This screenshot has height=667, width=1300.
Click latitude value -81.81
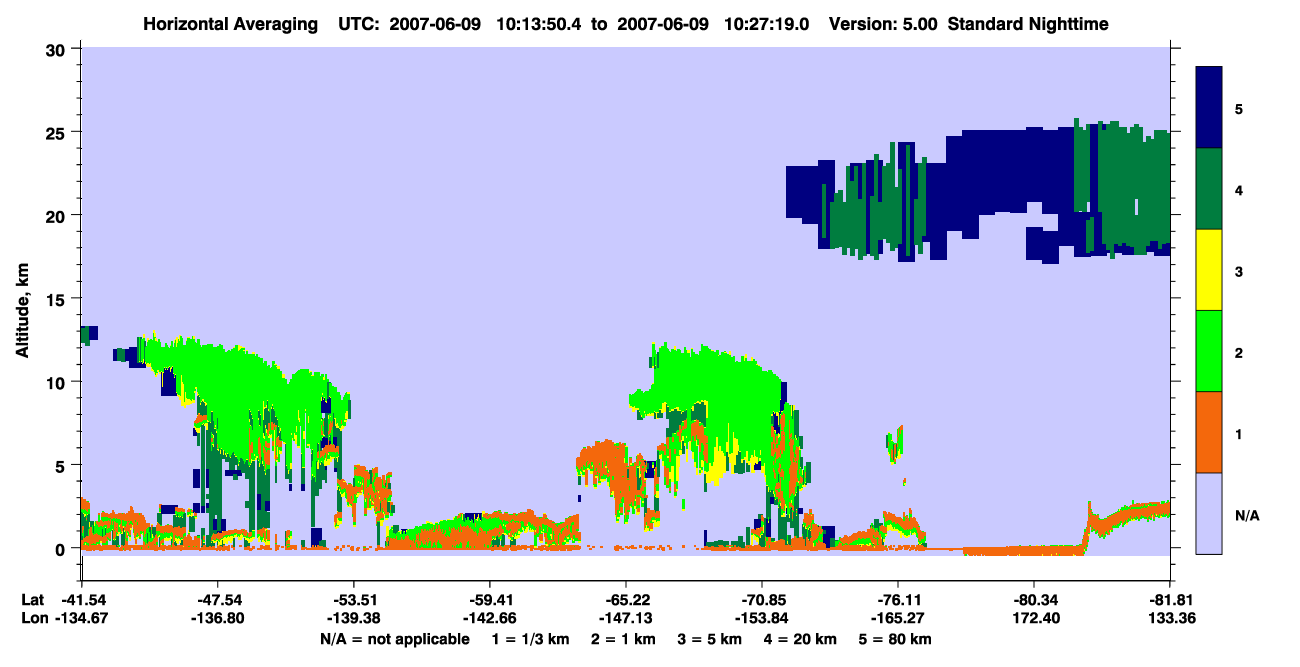coord(1170,600)
